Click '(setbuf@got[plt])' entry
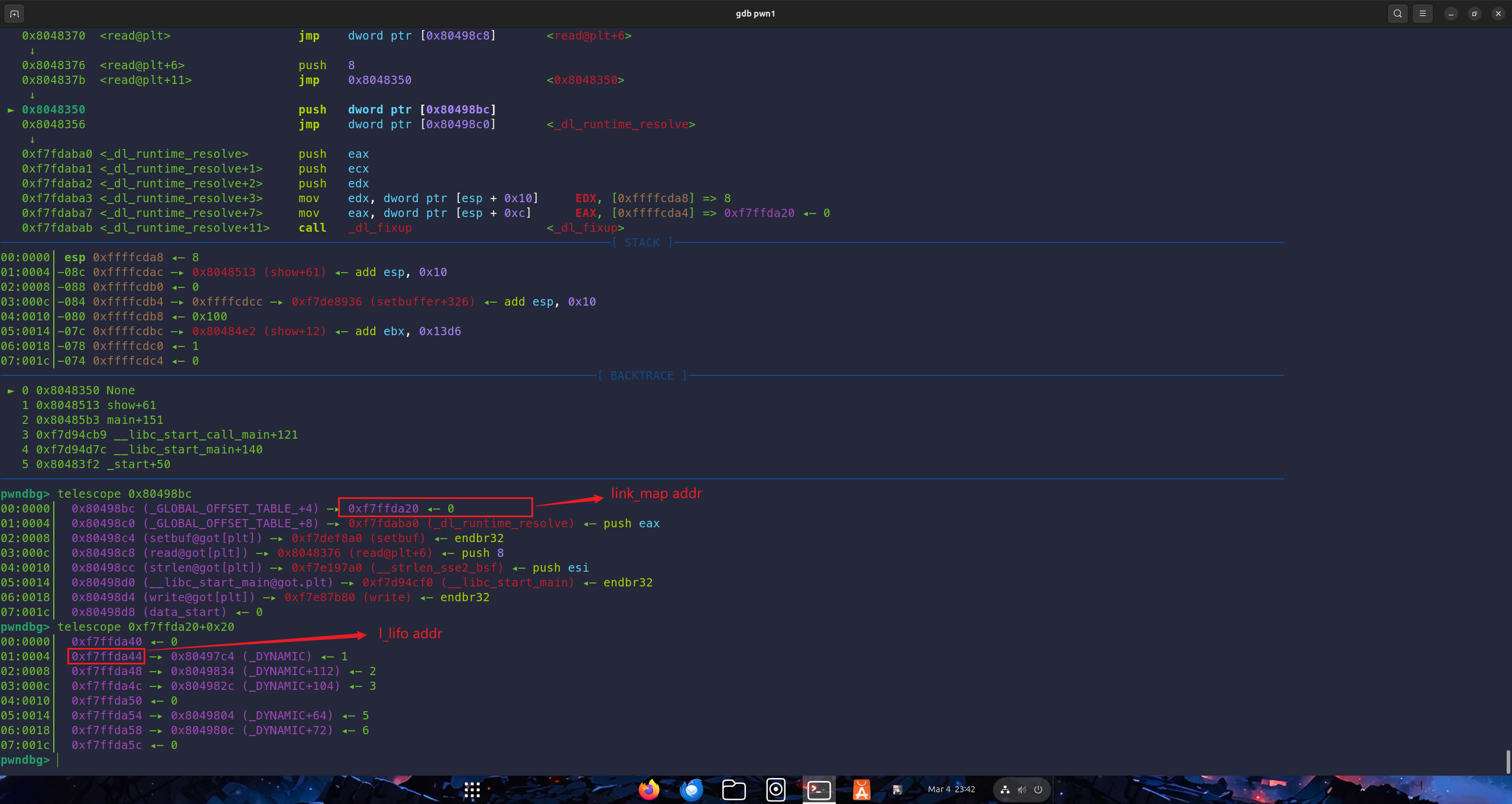Image resolution: width=1512 pixels, height=804 pixels. 202,539
